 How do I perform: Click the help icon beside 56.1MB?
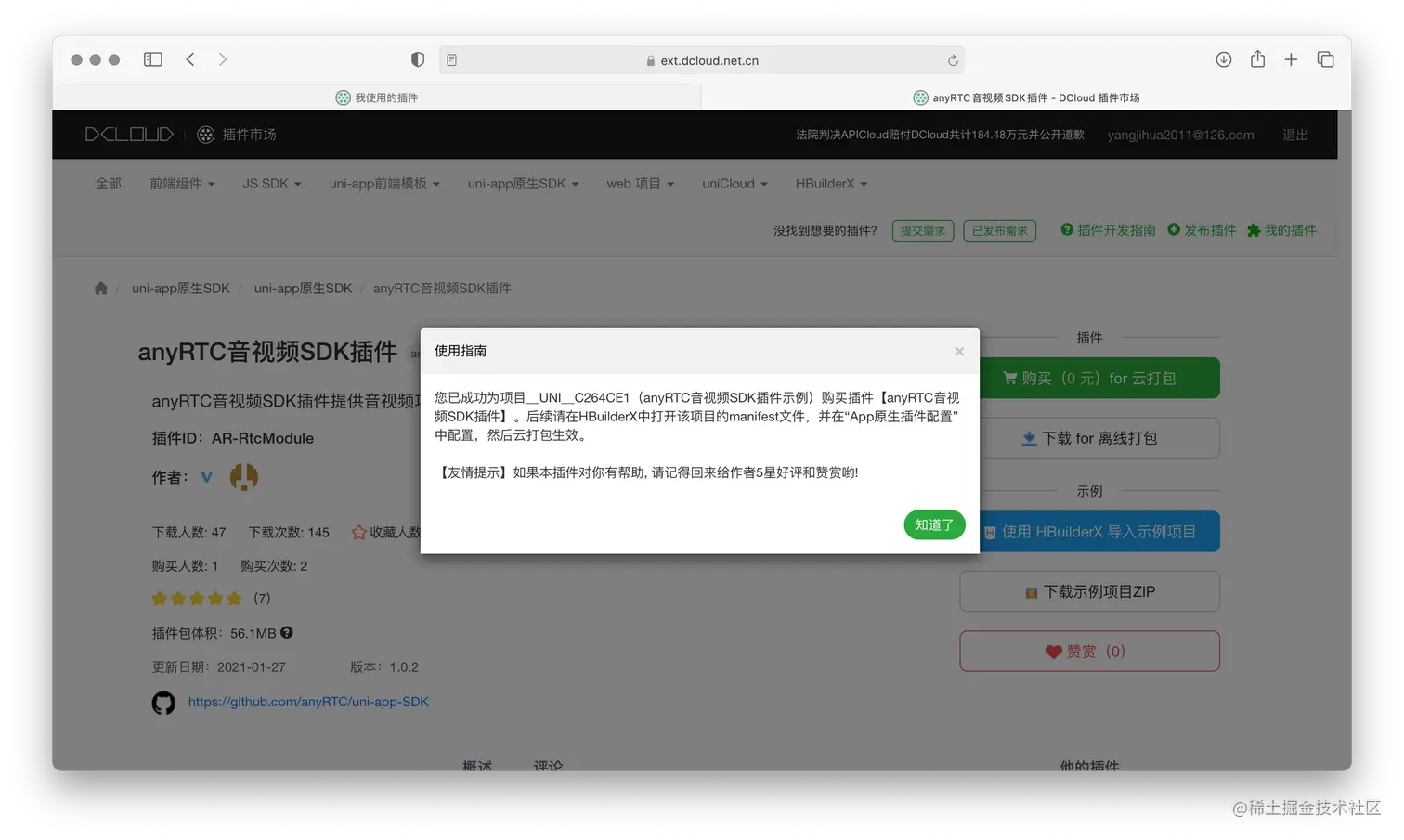[287, 633]
